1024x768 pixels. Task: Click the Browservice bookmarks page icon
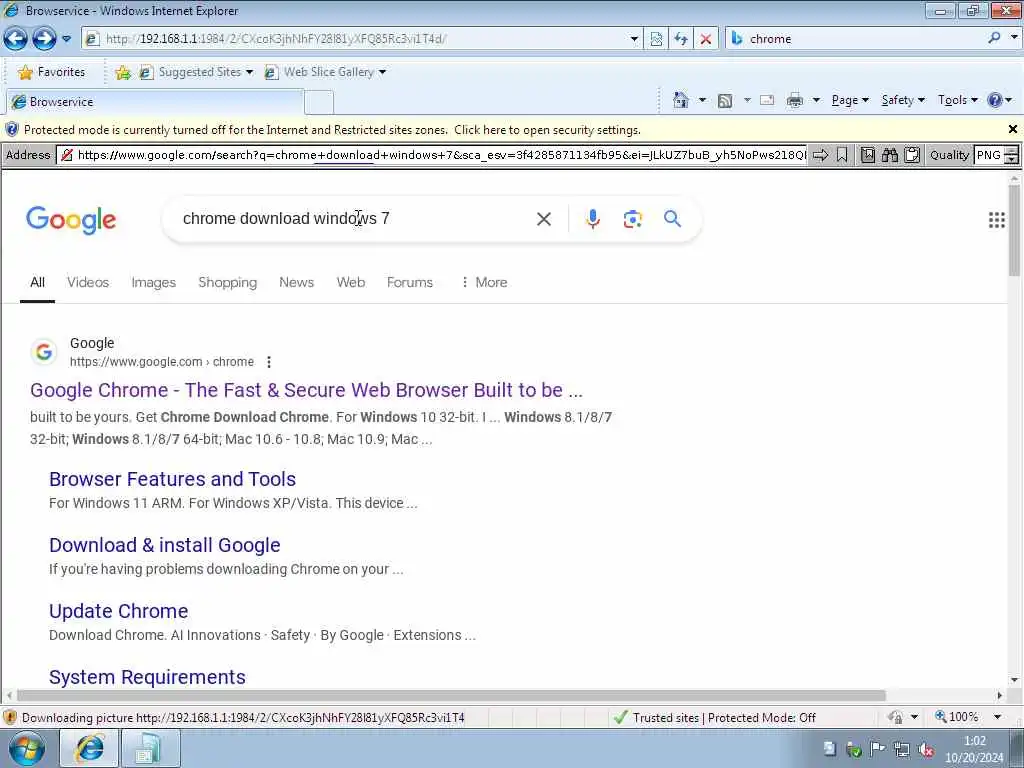(867, 155)
